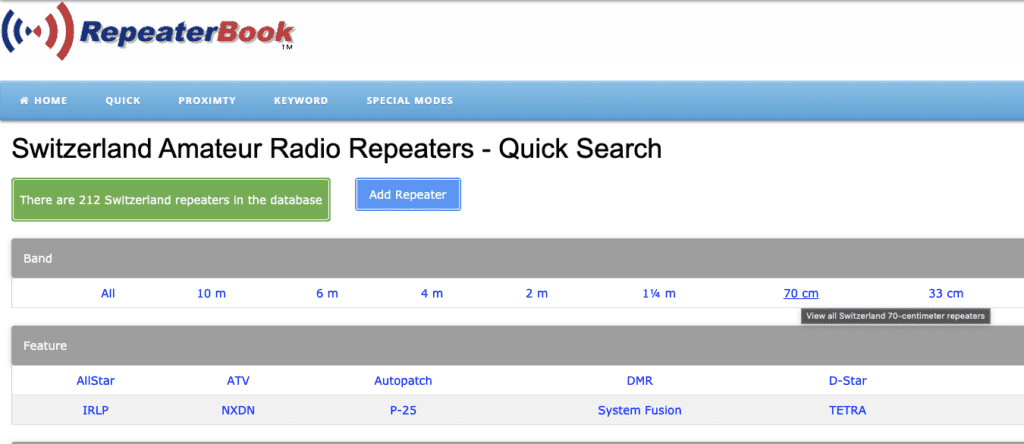
Task: Select the 10 m band link
Action: pyautogui.click(x=211, y=293)
